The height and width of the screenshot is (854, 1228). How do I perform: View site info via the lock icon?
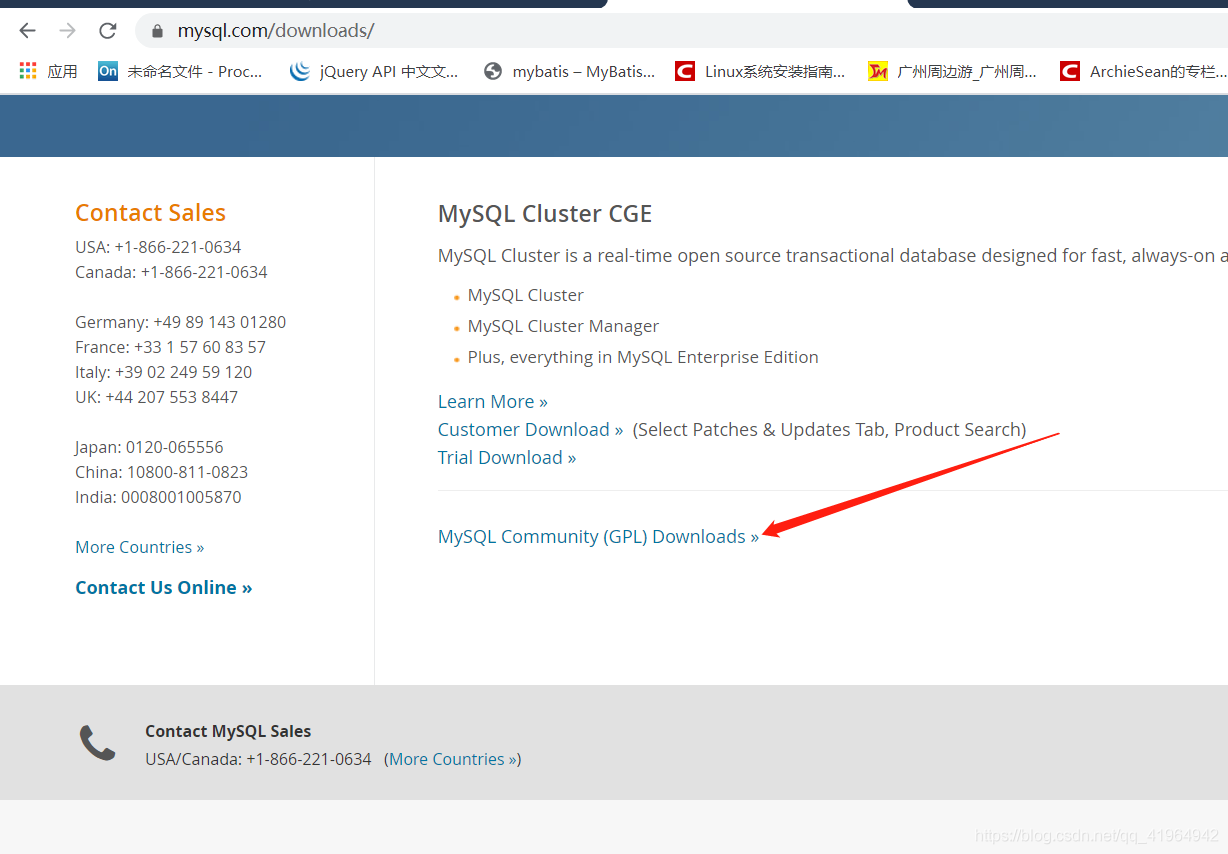pyautogui.click(x=157, y=31)
